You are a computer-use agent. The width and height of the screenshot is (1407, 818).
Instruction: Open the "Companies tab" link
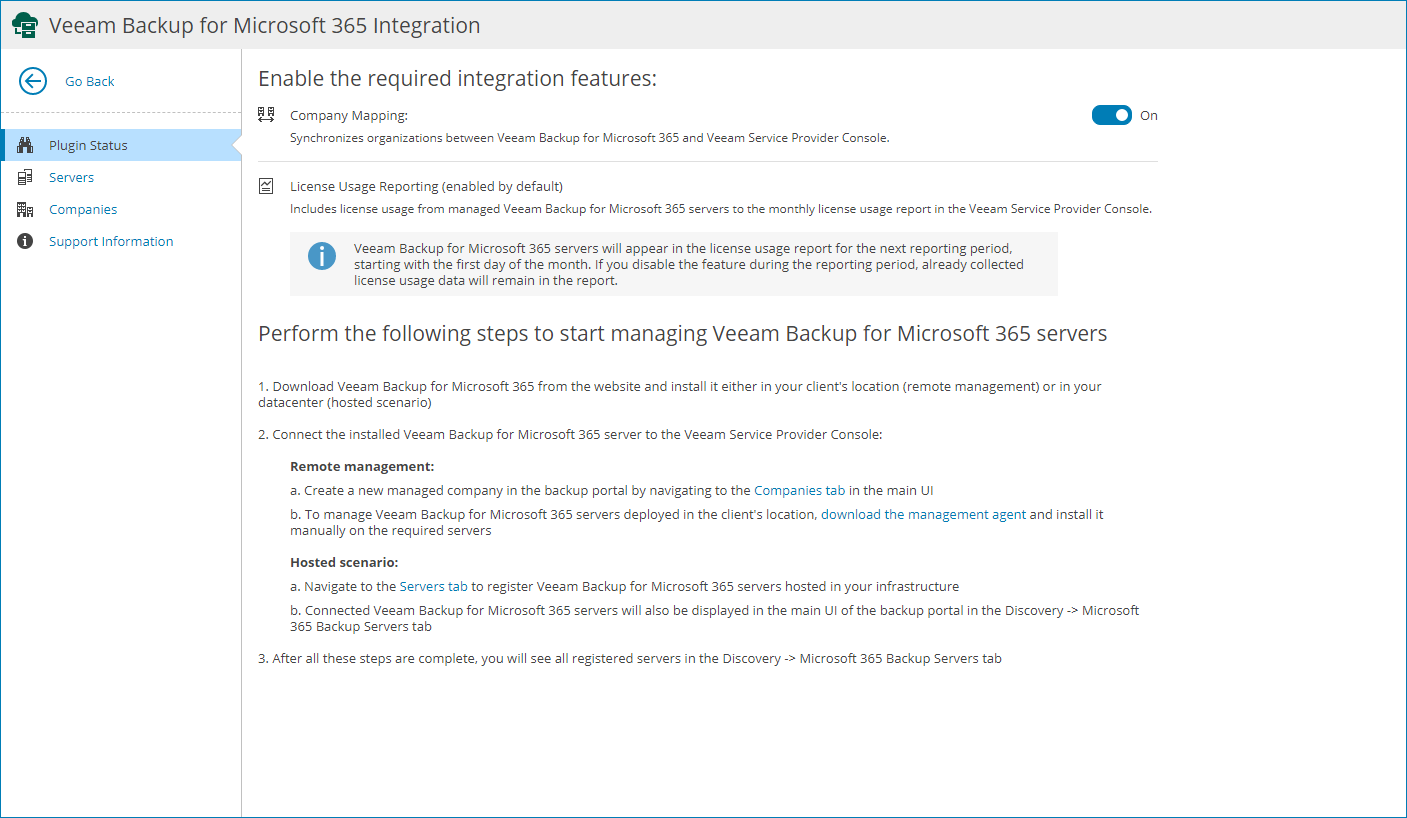[x=800, y=490]
